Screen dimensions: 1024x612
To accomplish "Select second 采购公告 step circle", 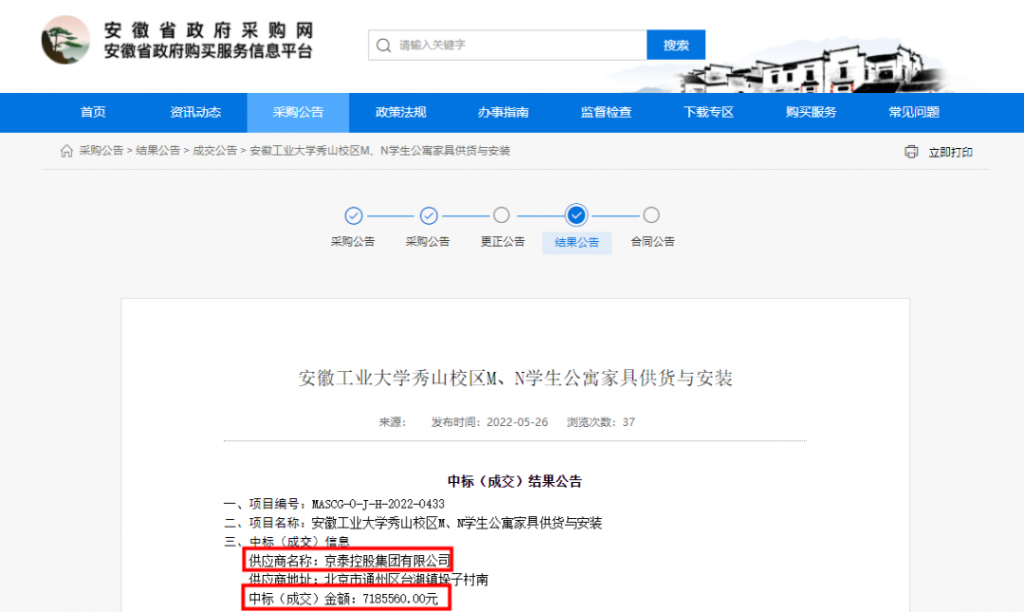I will click(428, 215).
